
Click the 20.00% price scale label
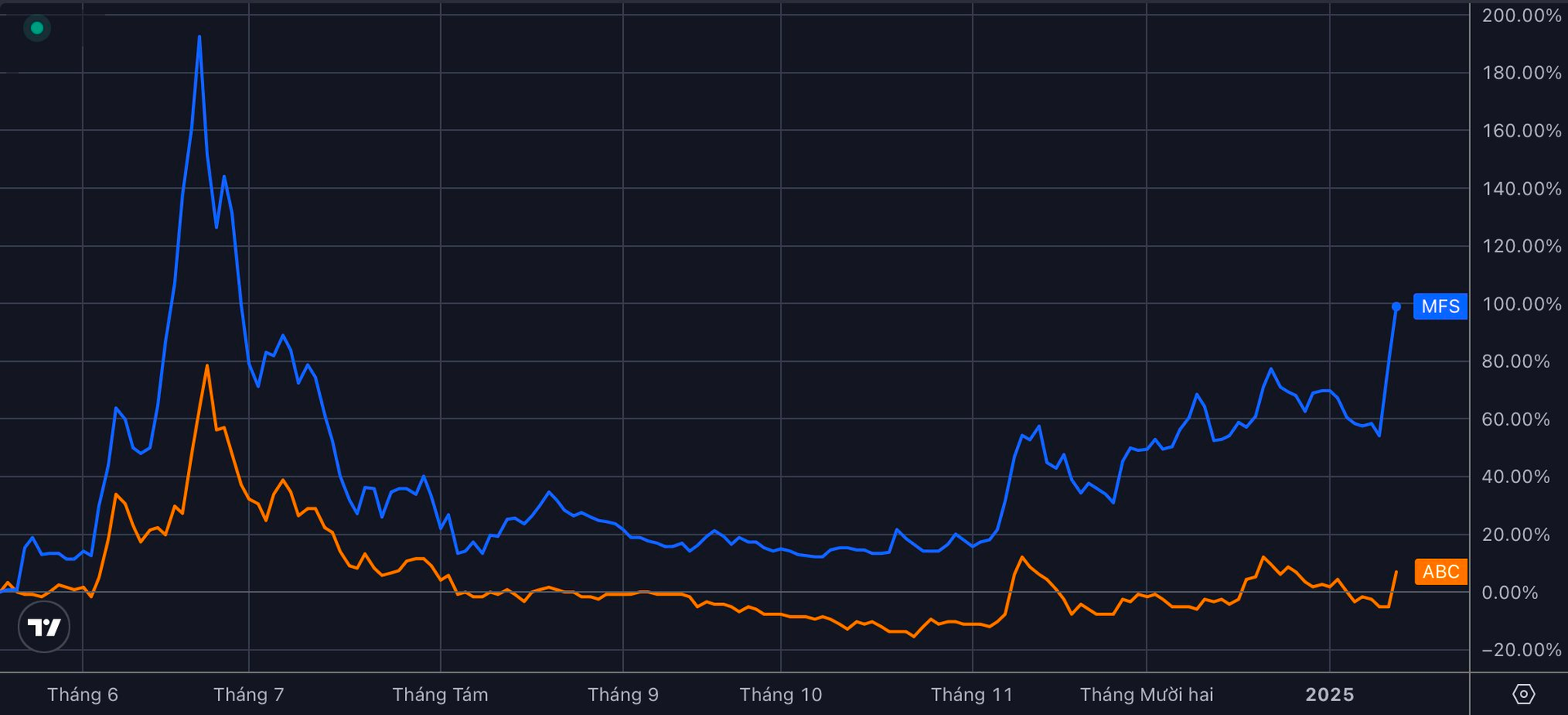click(x=1516, y=534)
